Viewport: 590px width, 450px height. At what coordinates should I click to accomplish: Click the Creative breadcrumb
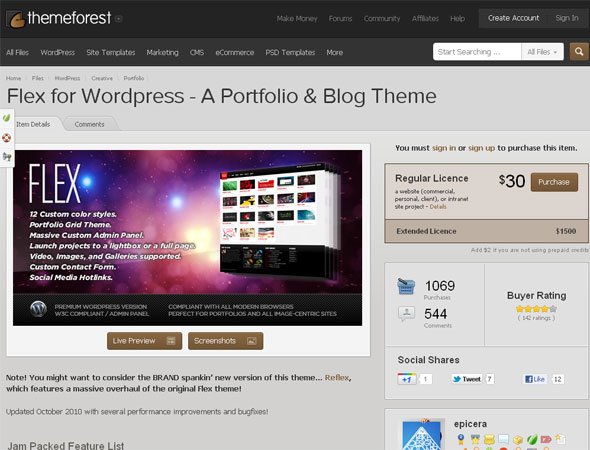102,78
